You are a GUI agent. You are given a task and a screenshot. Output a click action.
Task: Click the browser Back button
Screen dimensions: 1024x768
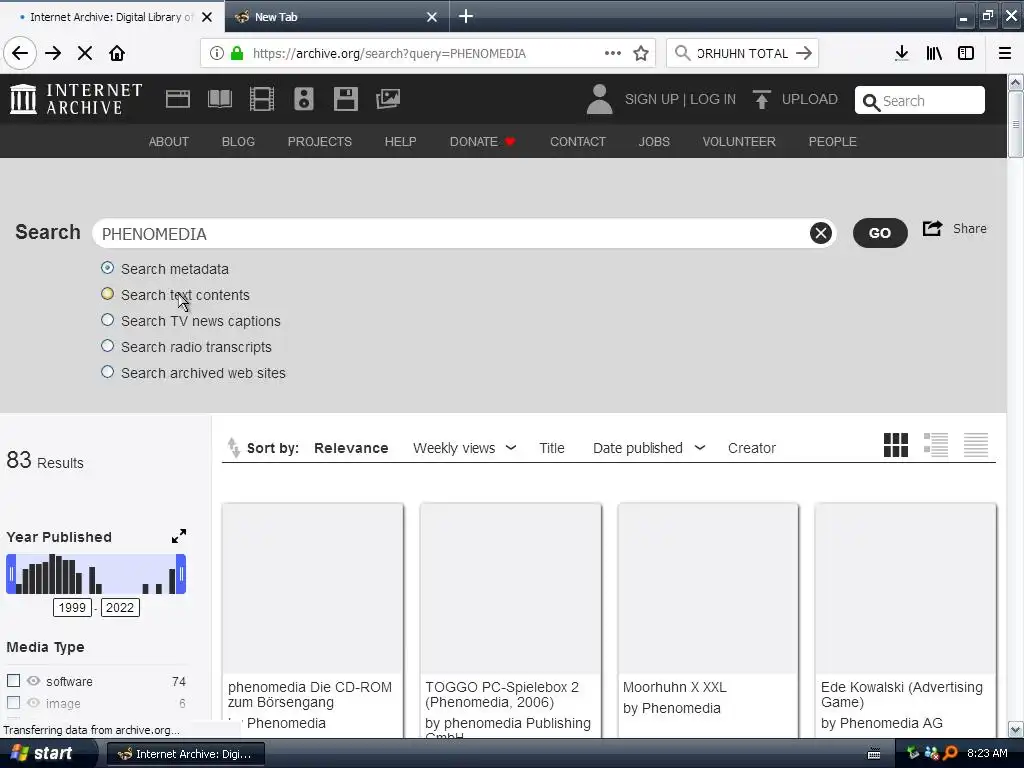click(20, 53)
